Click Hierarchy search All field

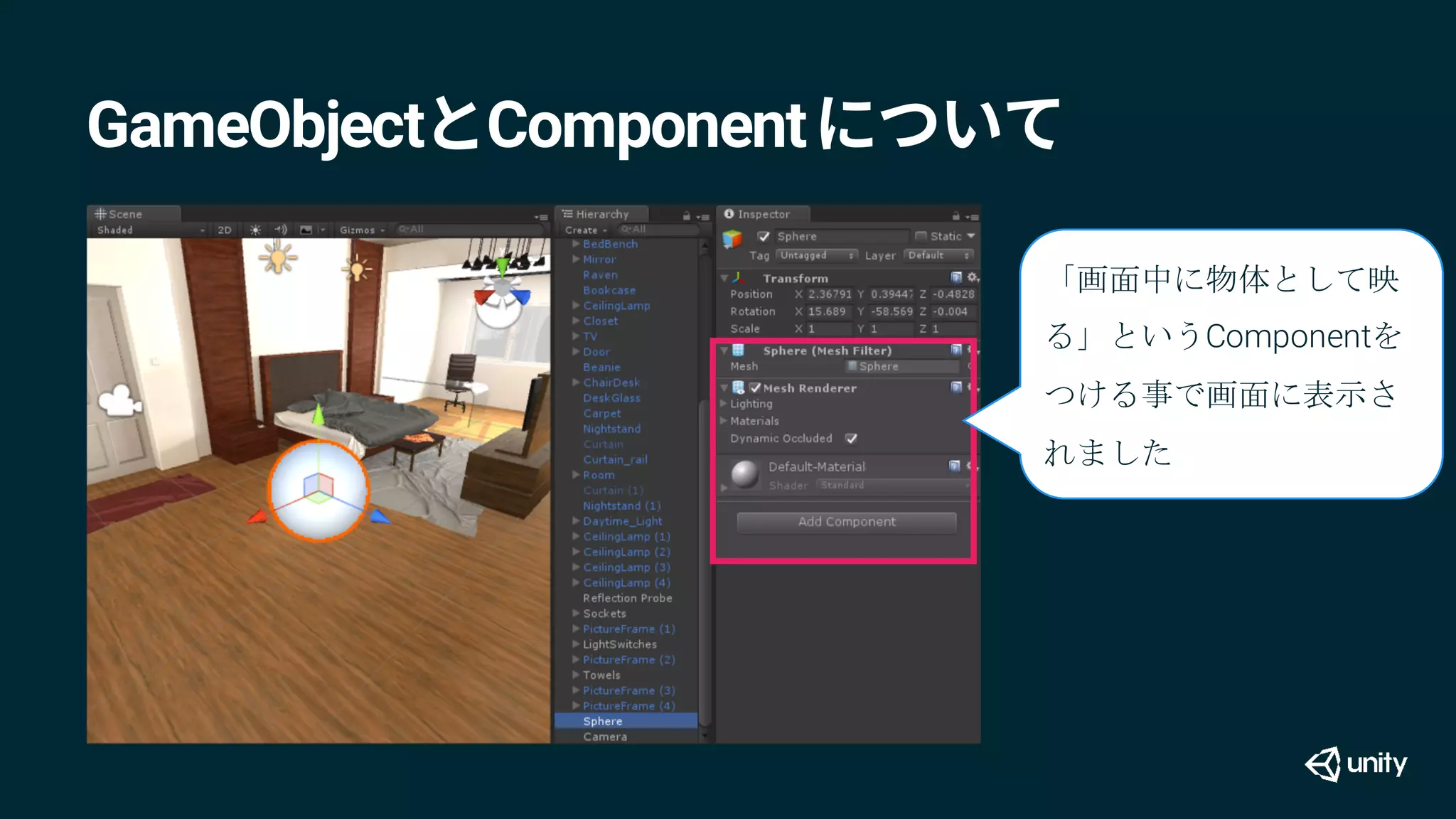click(658, 230)
